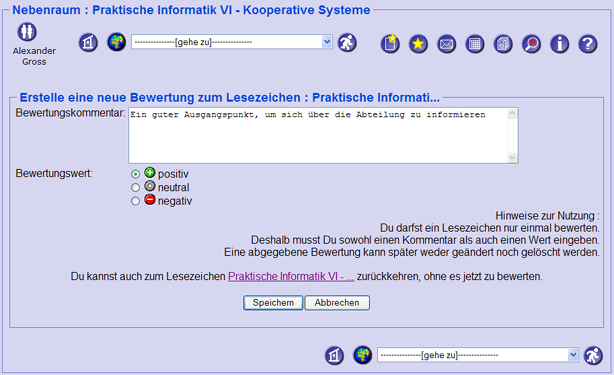Open help via question mark icon
Screen dimensions: 614x375
point(588,44)
